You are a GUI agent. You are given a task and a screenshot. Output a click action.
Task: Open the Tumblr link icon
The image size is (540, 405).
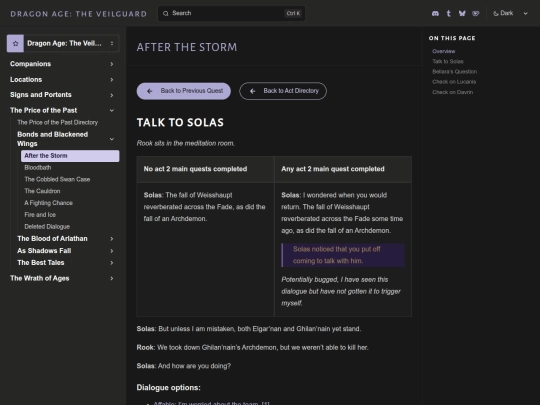[x=448, y=13]
